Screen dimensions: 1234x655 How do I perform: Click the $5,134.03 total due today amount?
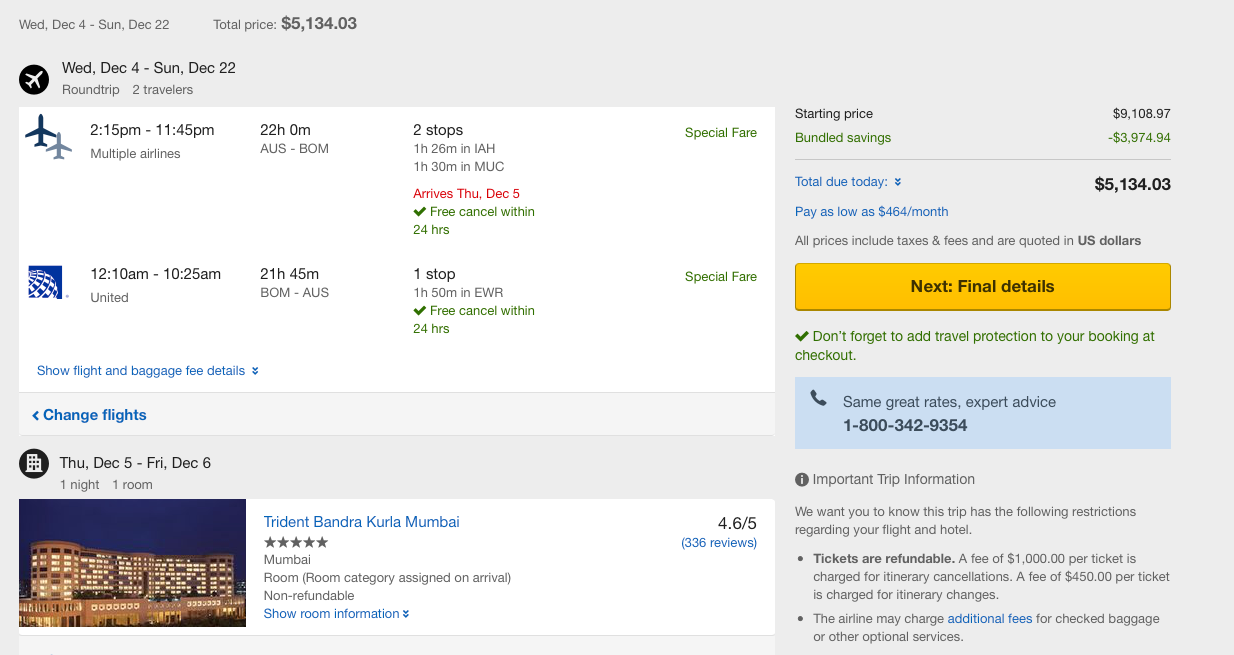point(1133,184)
